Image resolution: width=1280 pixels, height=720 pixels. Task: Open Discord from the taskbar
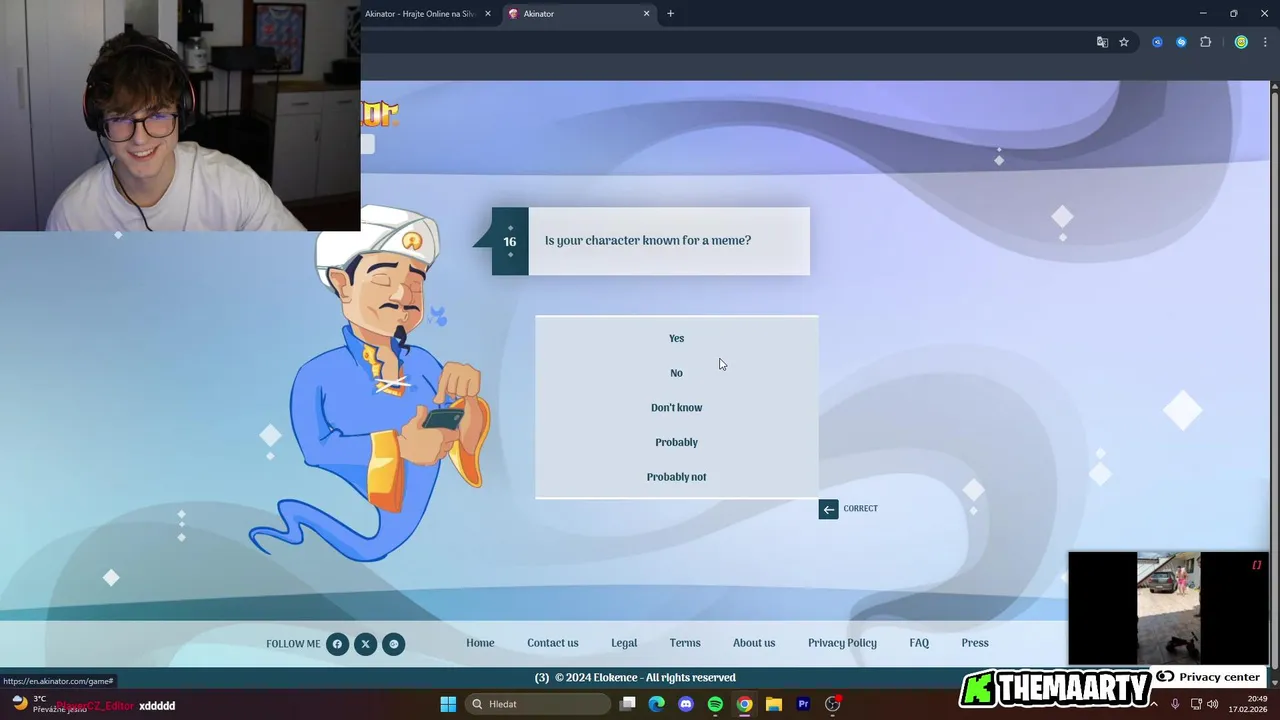point(685,704)
